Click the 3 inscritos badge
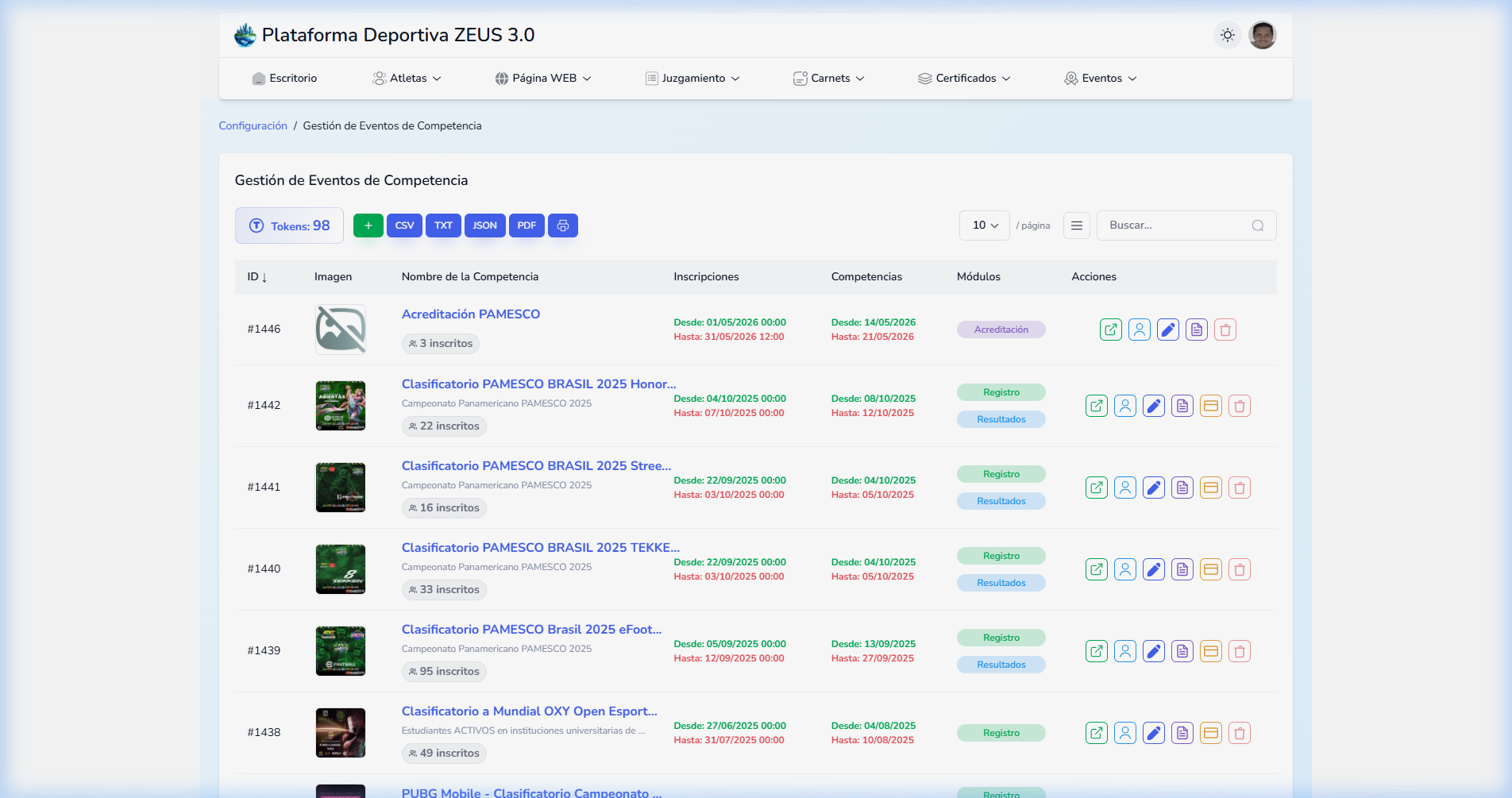Screen dimensions: 1512x798 441,344
